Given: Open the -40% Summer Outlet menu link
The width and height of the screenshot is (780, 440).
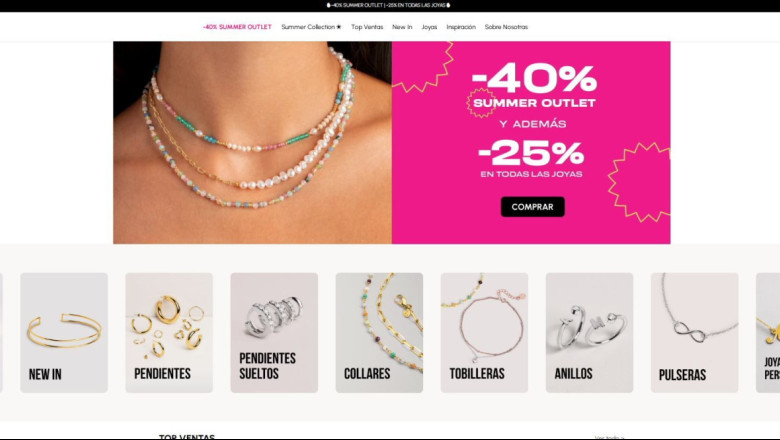Looking at the screenshot, I should pos(237,27).
